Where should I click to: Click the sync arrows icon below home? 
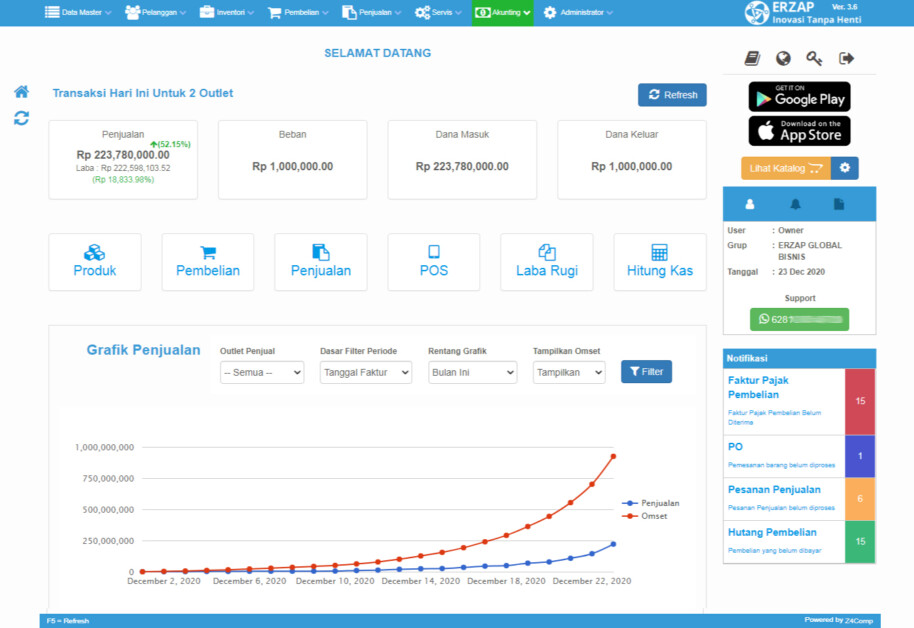(x=21, y=118)
